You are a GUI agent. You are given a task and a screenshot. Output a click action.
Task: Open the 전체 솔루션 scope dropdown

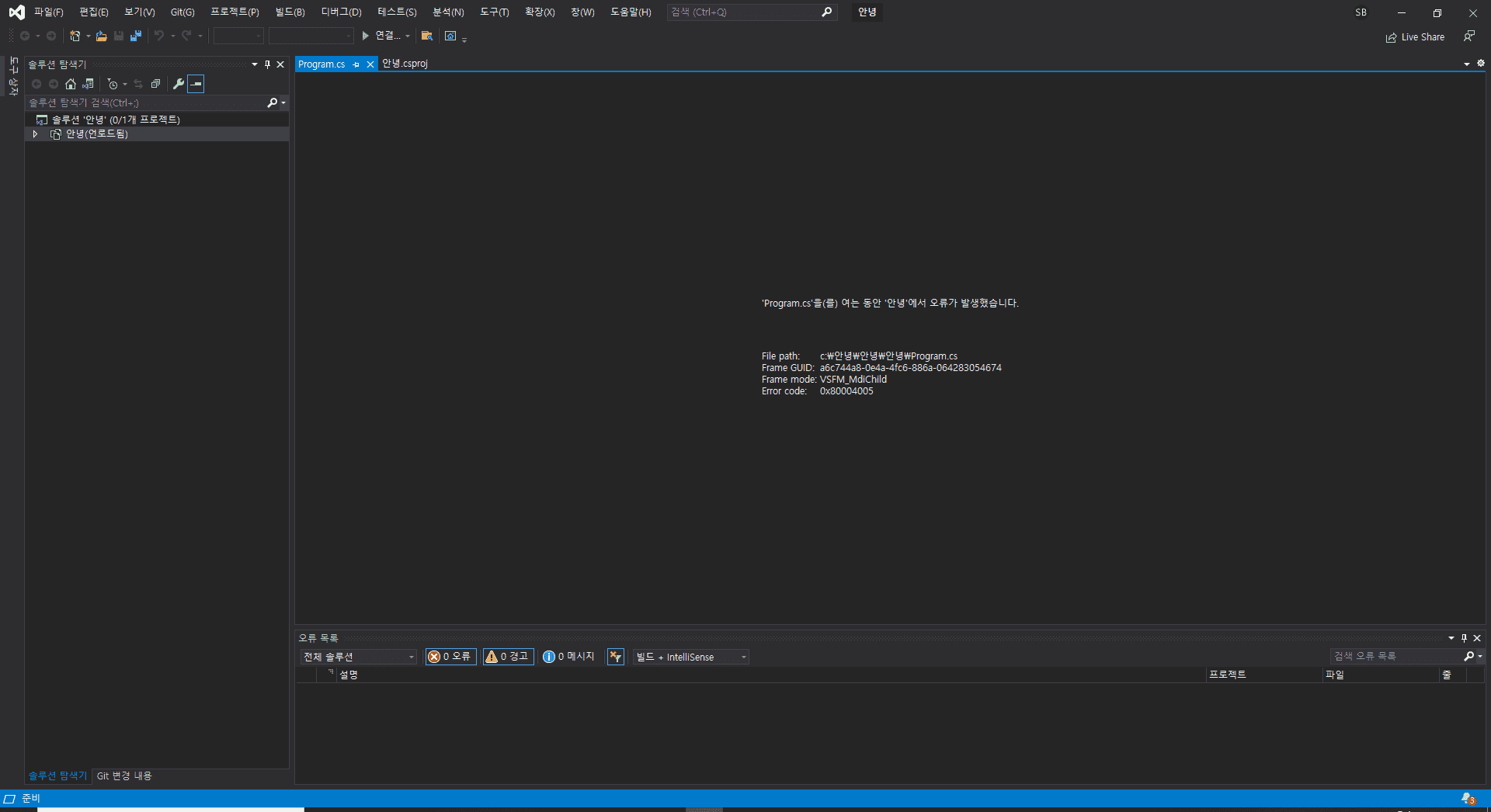click(358, 658)
